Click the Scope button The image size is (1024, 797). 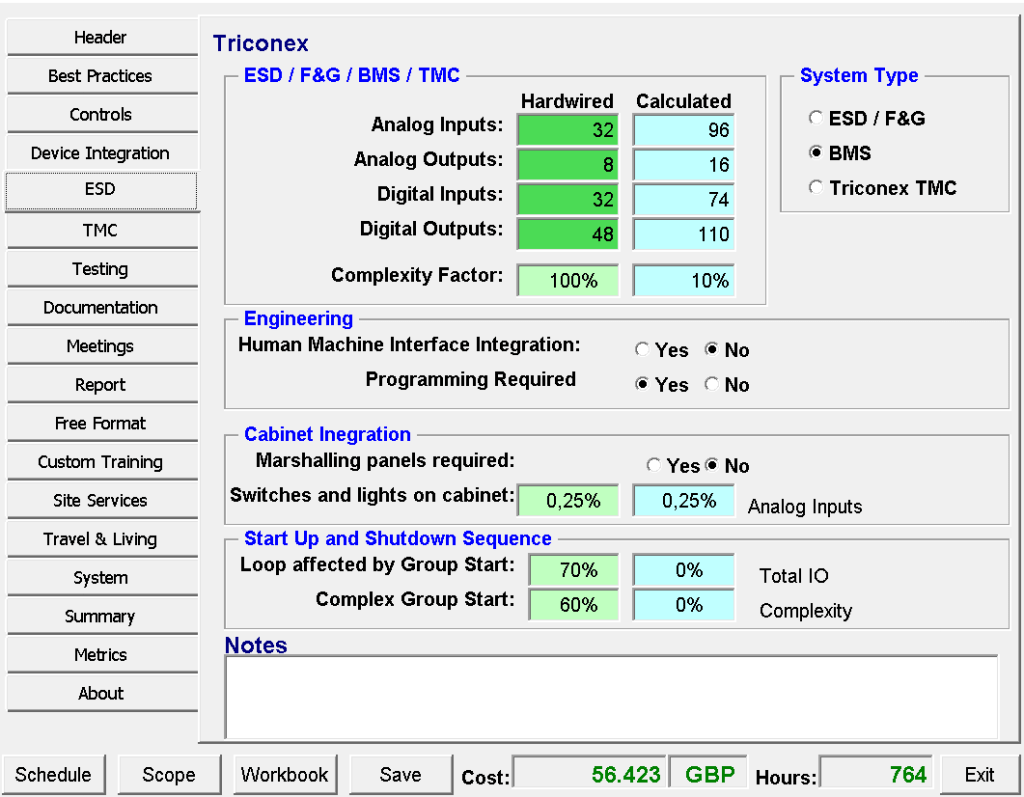click(x=168, y=774)
